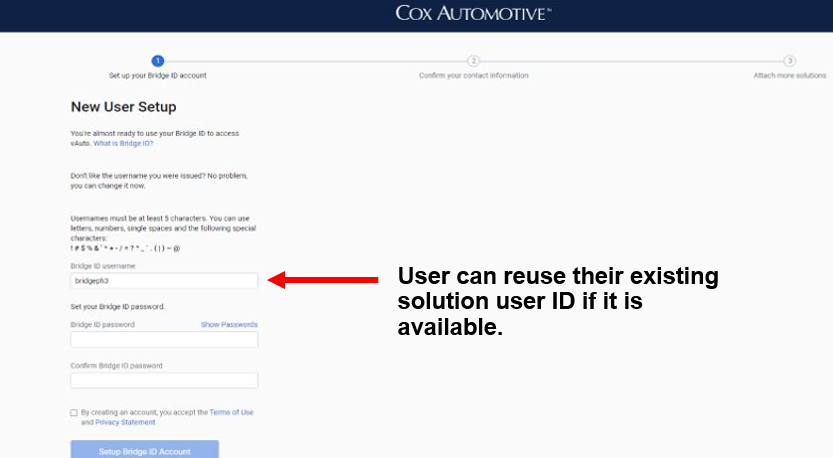Click the Cox Automotive logo
833x458 pixels.
coord(473,13)
